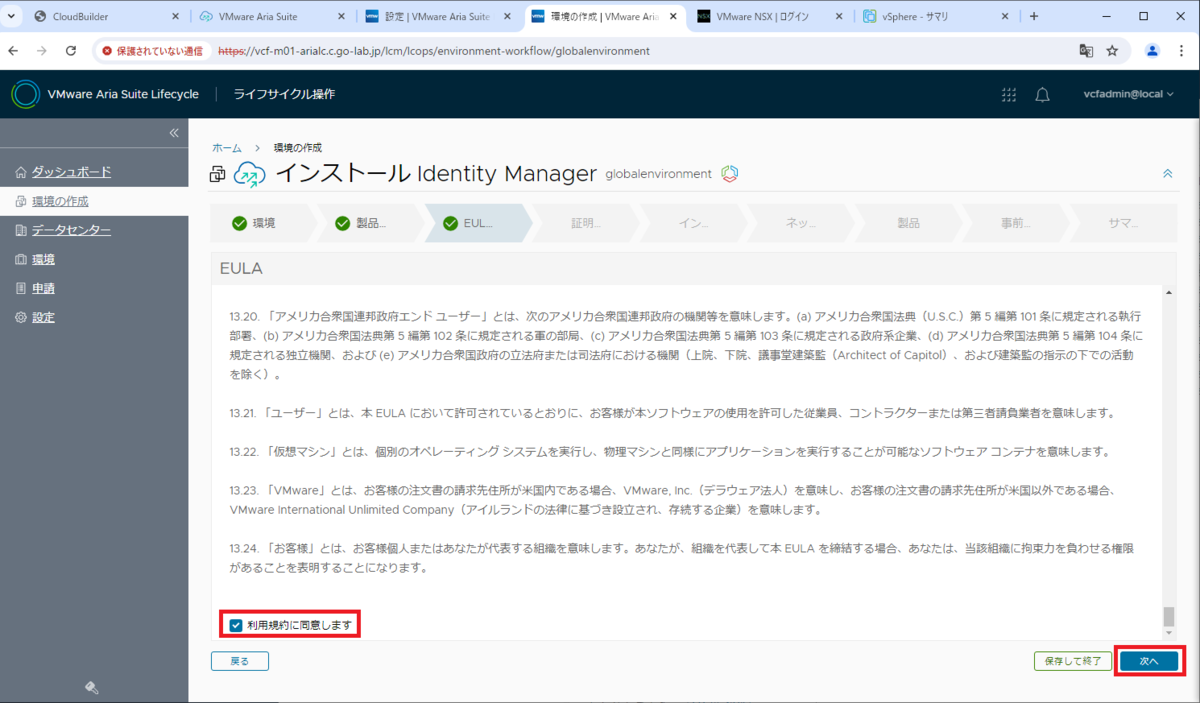This screenshot has width=1200, height=703.
Task: Select the EUL... wizard step
Action: (x=478, y=223)
